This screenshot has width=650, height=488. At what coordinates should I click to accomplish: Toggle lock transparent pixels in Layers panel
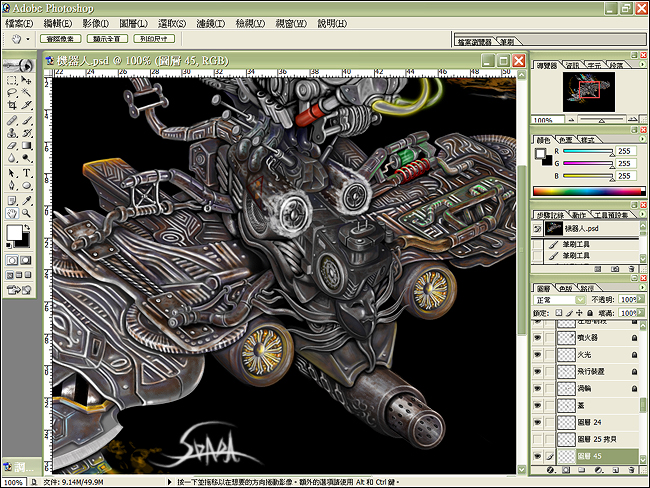pos(559,313)
